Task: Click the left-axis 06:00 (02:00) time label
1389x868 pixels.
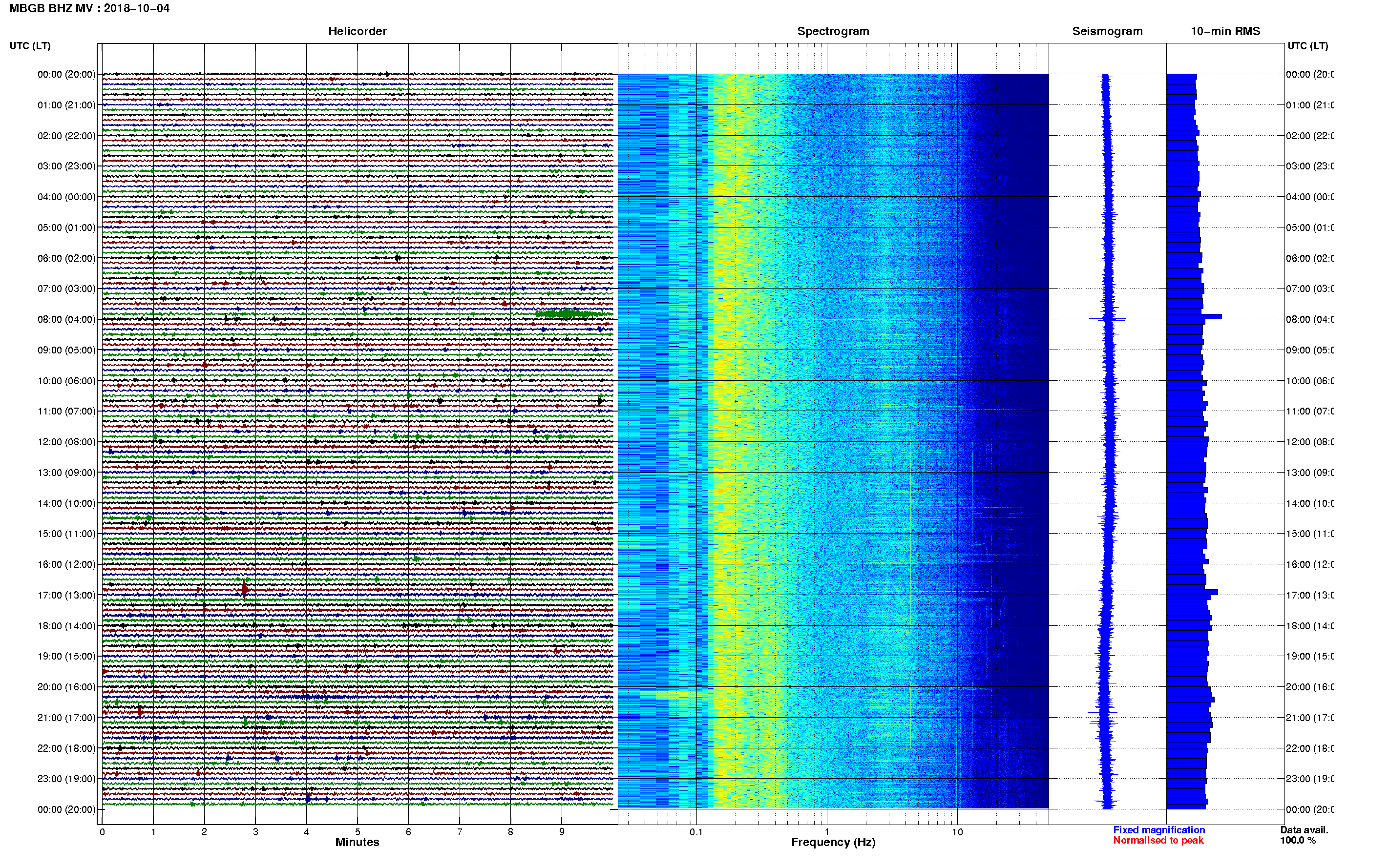Action: click(66, 258)
